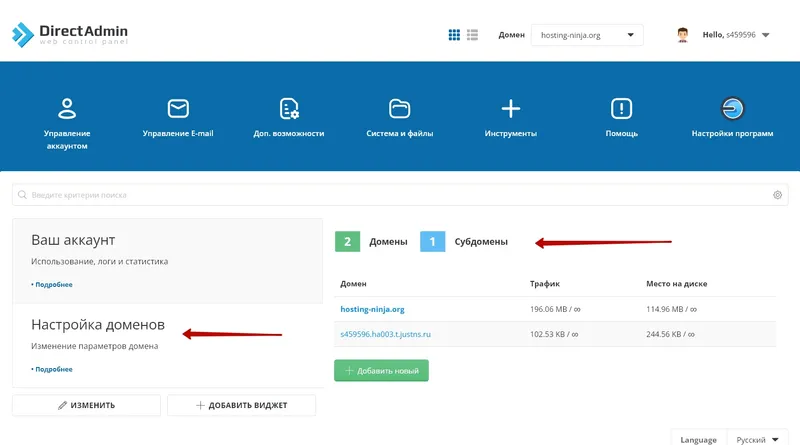This screenshot has width=800, height=445.
Task: Click the DirectAdmin logo
Action: 70,34
